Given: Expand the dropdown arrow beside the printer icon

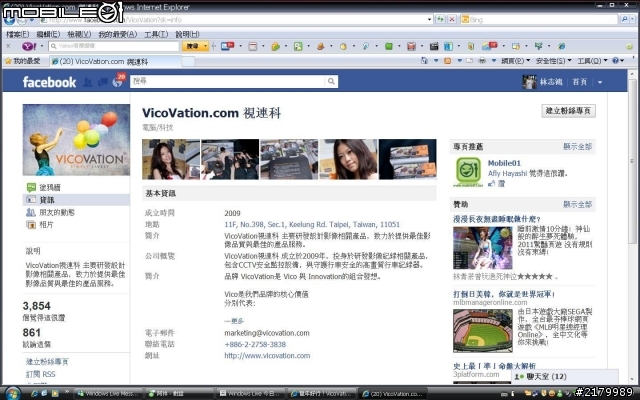Looking at the screenshot, I should [493, 61].
